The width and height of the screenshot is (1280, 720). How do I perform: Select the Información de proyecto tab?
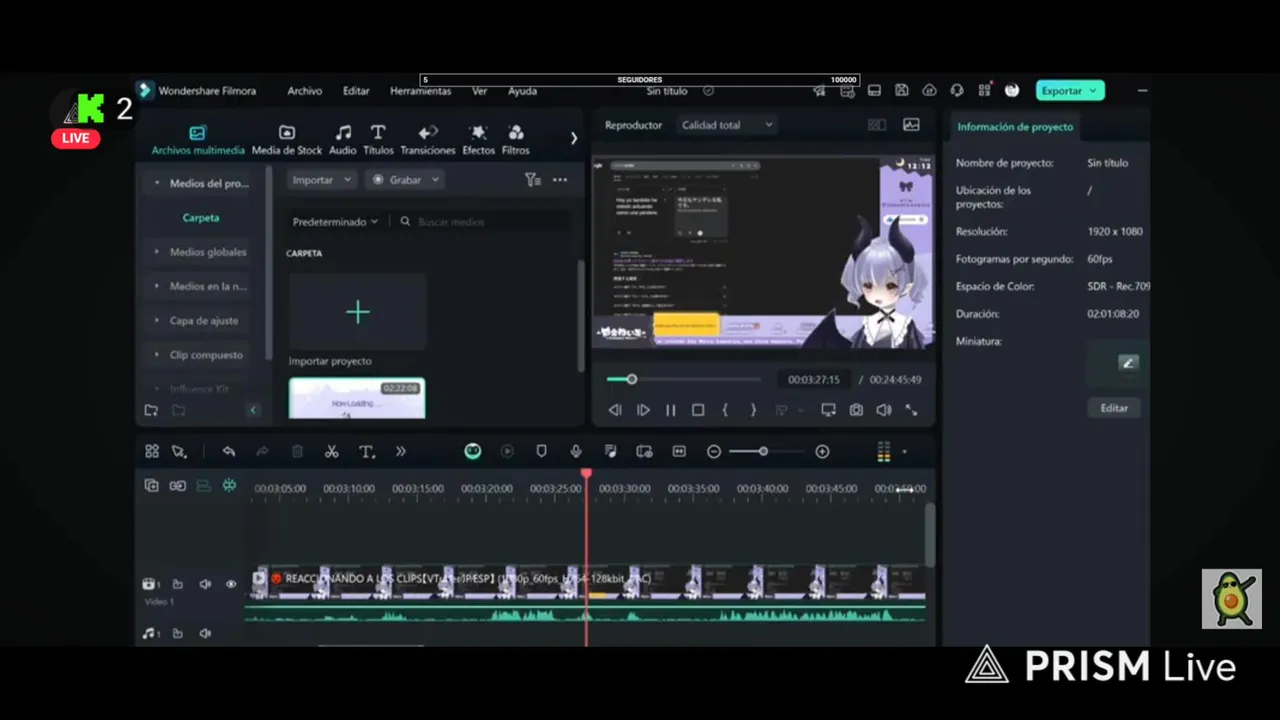pos(1015,127)
